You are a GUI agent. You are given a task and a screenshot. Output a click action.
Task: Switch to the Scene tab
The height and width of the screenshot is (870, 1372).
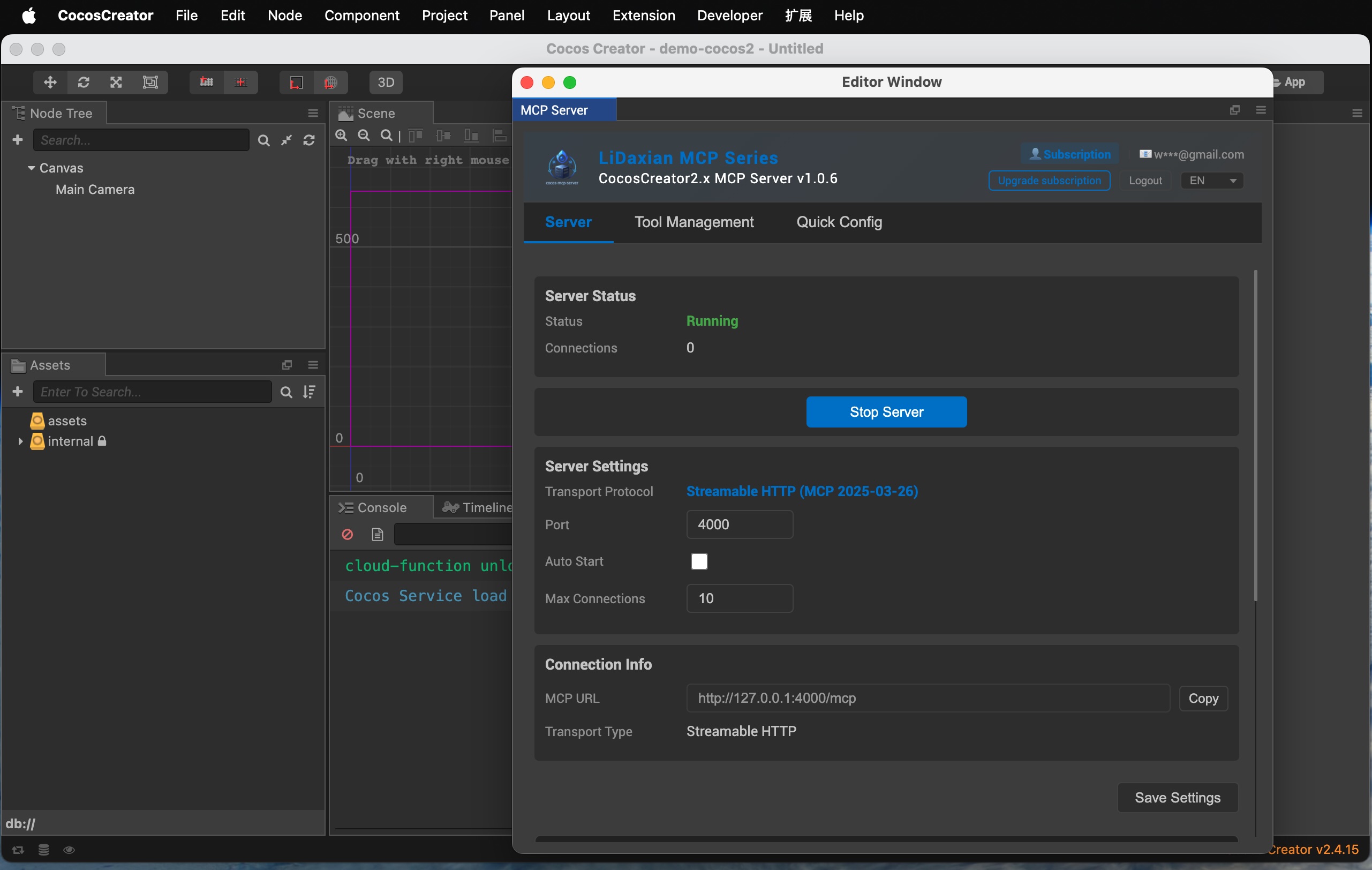[381, 113]
